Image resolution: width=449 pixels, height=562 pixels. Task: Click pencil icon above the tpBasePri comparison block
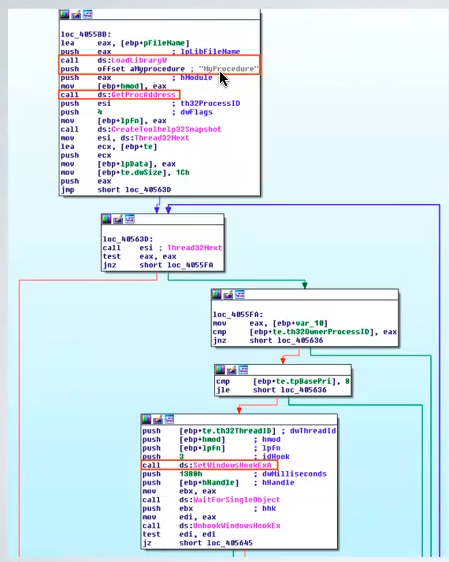[231, 370]
